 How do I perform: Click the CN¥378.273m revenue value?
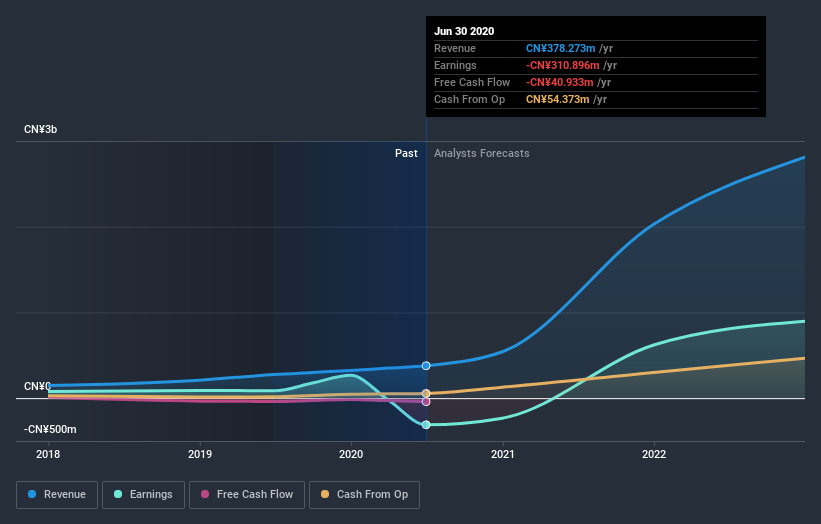pos(561,48)
